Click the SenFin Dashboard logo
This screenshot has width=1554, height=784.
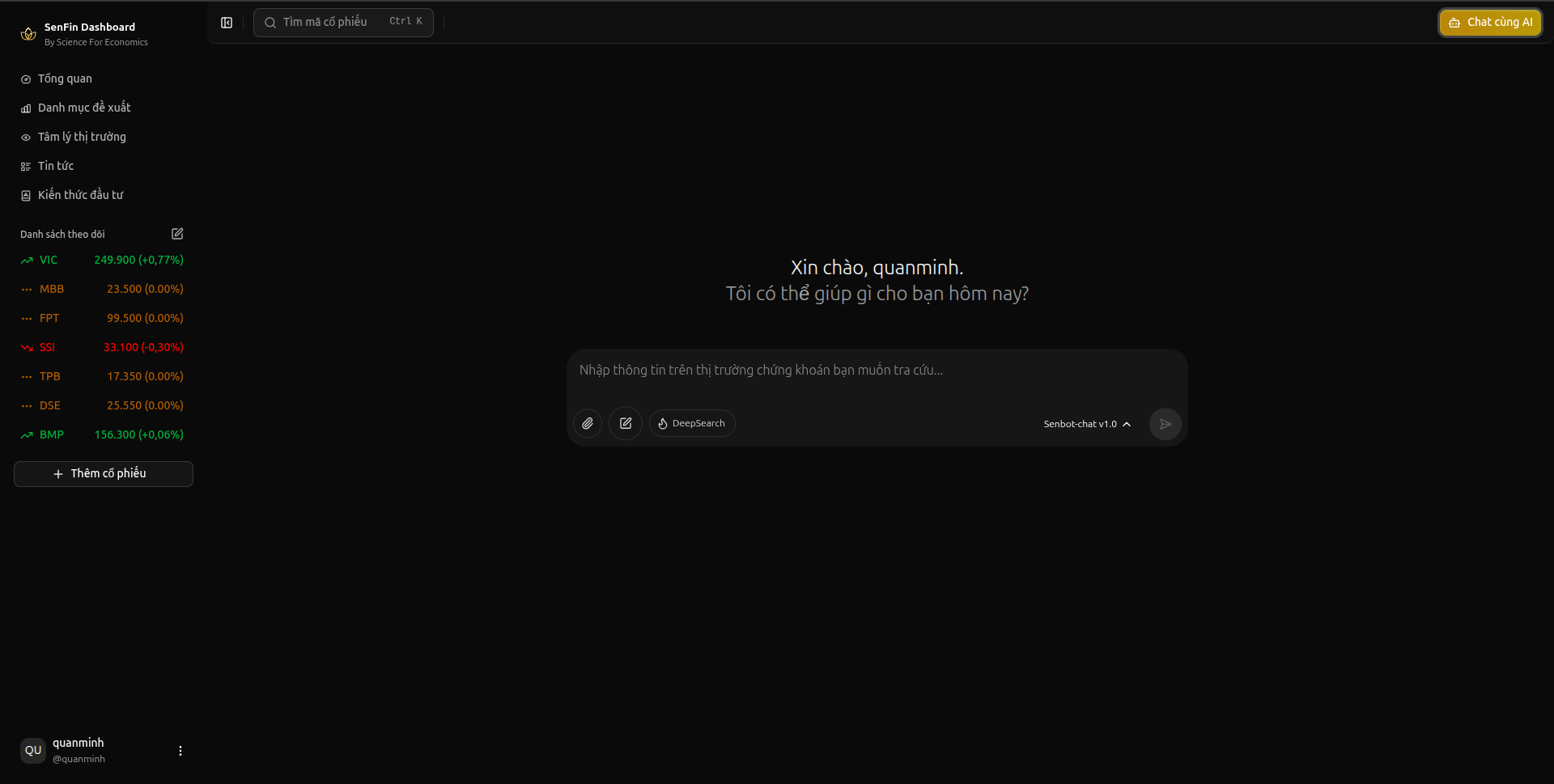[28, 34]
